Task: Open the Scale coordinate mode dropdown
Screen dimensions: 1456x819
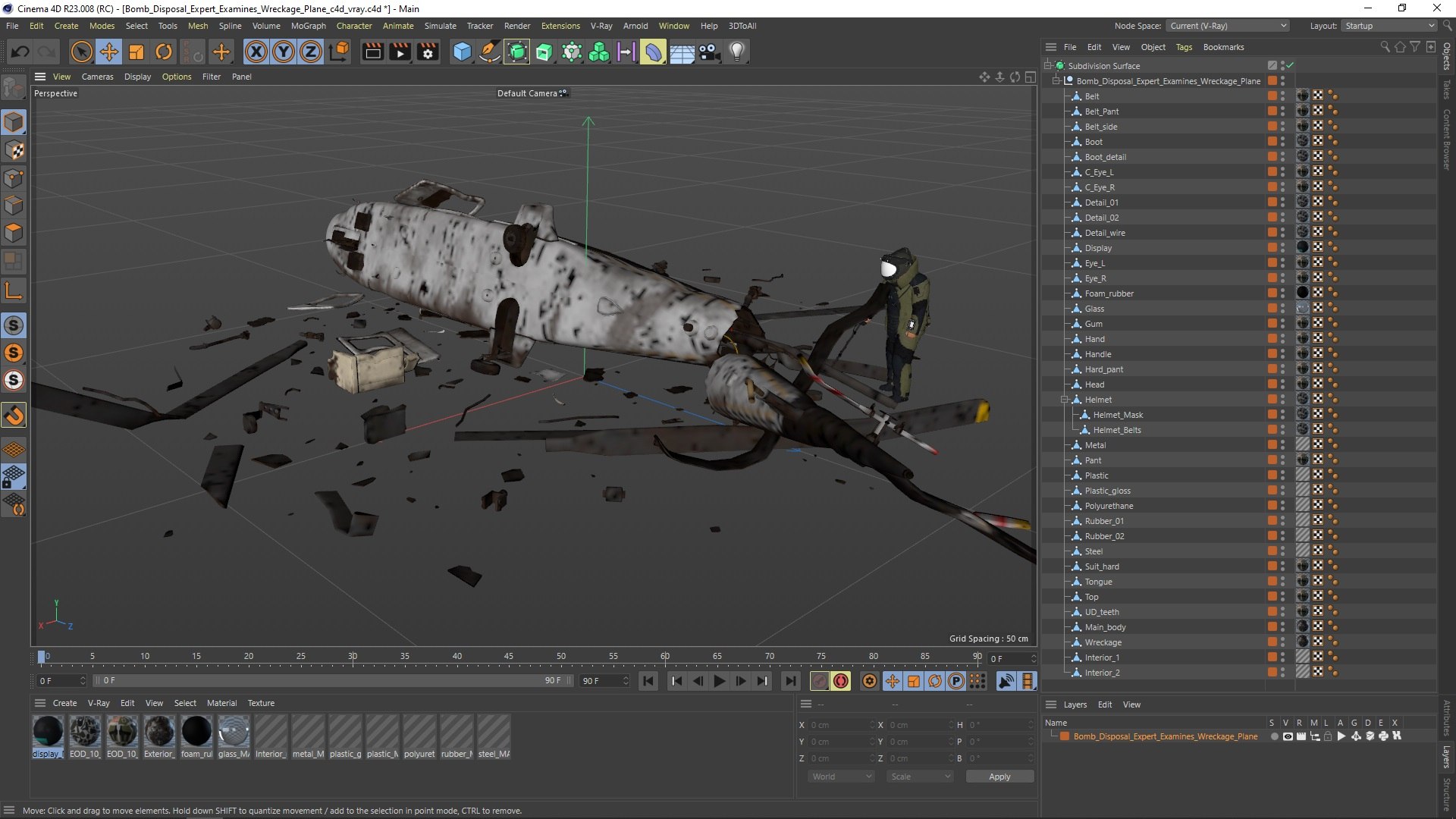Action: (920, 777)
